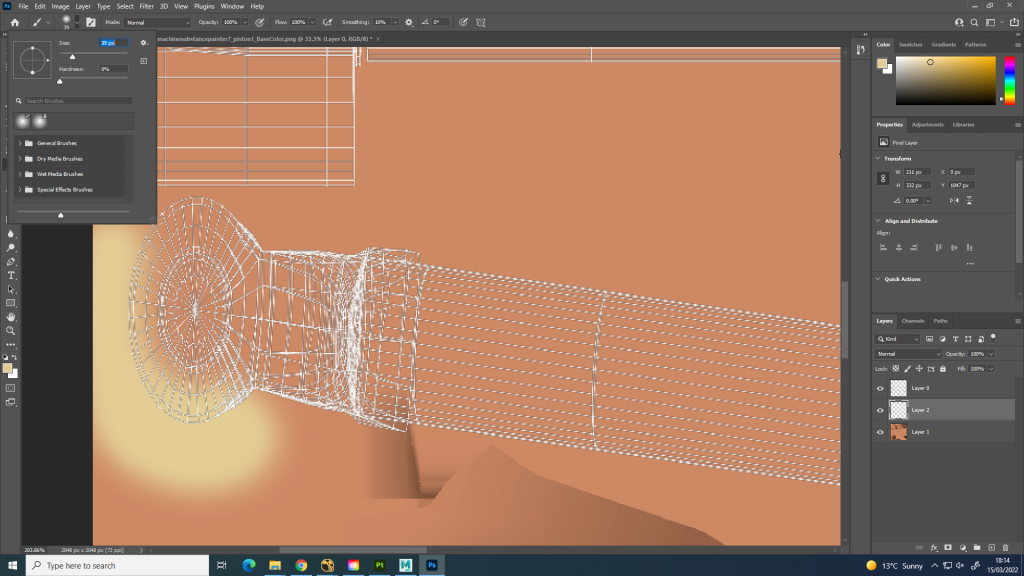
Task: Click the Search icon at top right
Action: (974, 22)
